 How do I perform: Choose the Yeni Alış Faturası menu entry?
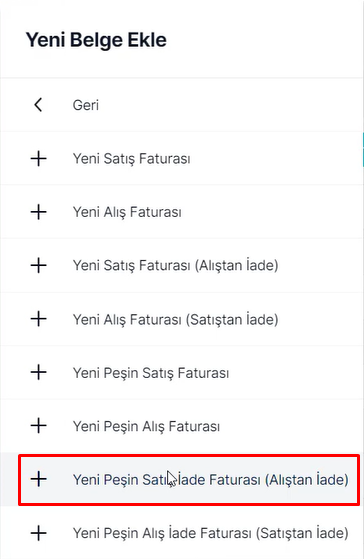point(127,212)
